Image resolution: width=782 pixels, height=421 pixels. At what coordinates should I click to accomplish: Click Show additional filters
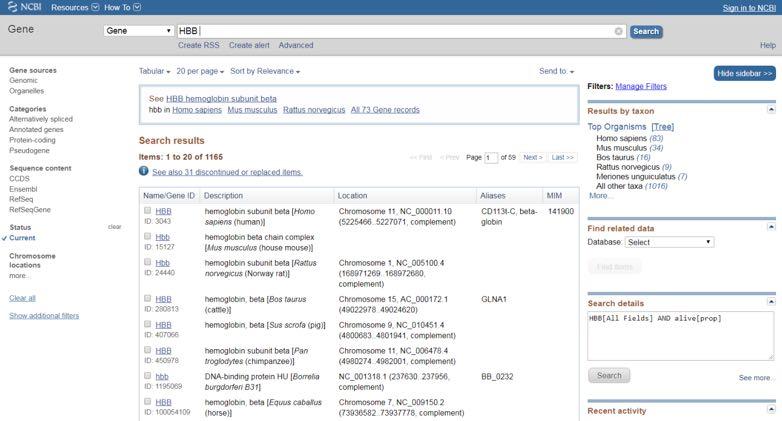44,316
